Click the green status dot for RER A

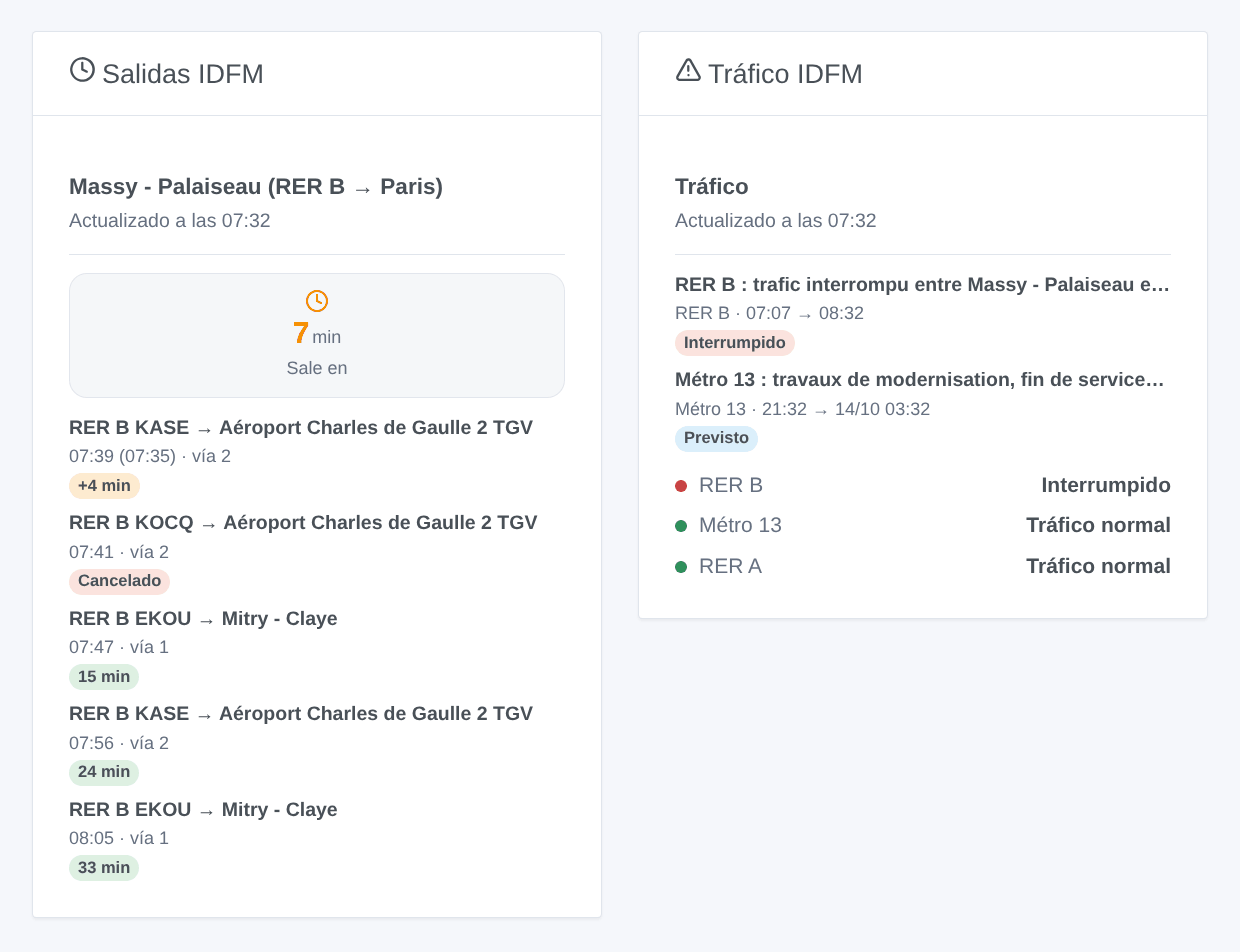coord(681,567)
